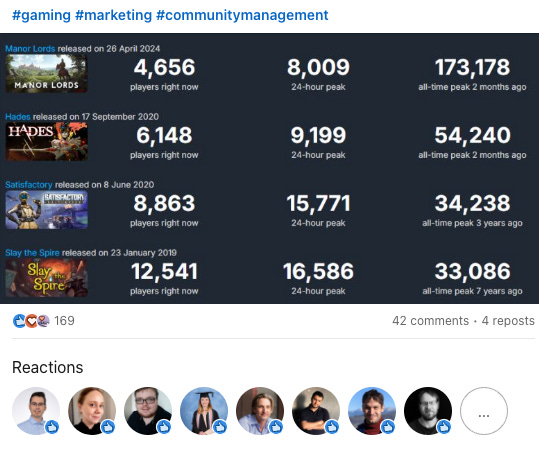Image resolution: width=539 pixels, height=451 pixels.
Task: Click Manor Lords 8,009 24-hour peak
Action: pos(318,74)
